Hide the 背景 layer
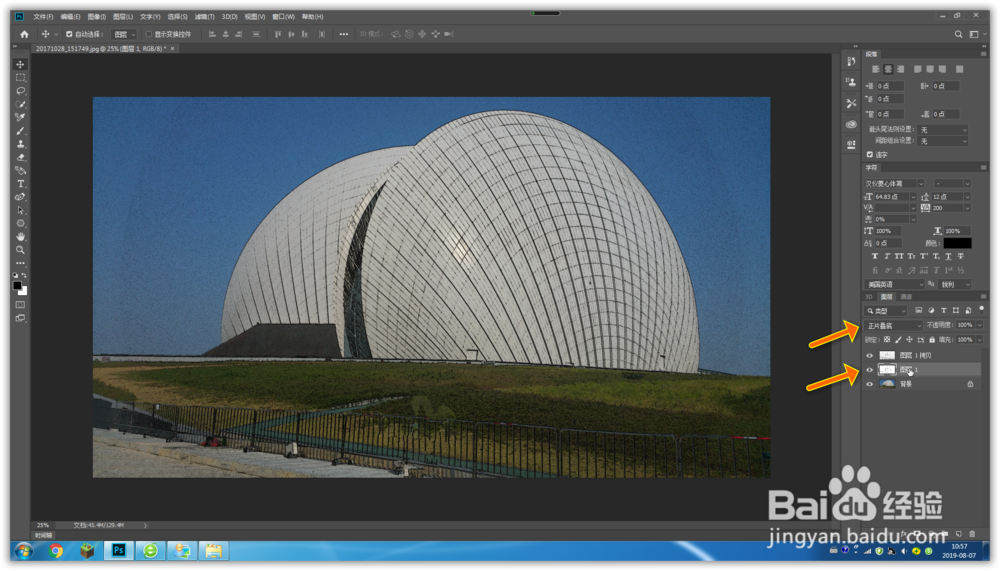This screenshot has height=571, width=1000. click(869, 384)
